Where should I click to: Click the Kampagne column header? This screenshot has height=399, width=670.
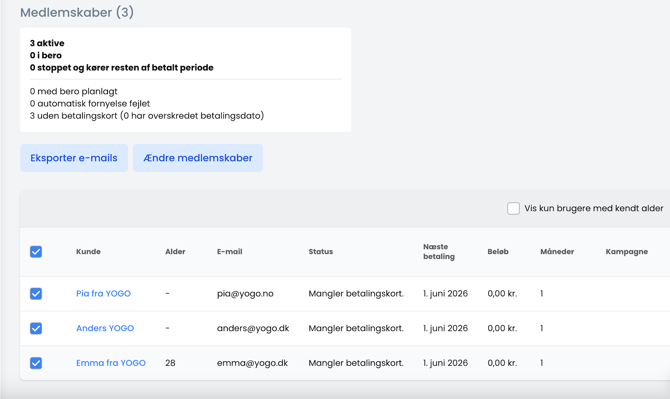[626, 252]
